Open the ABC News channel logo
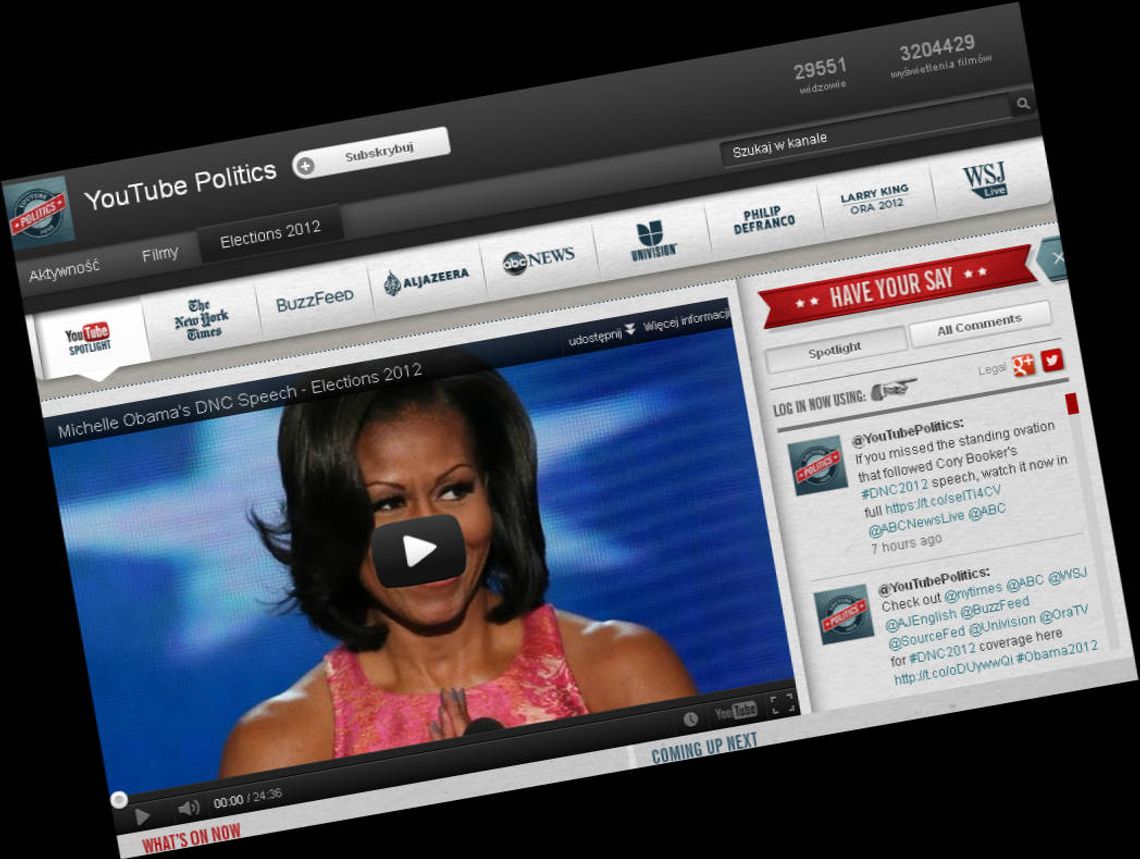This screenshot has height=859, width=1140. 539,259
